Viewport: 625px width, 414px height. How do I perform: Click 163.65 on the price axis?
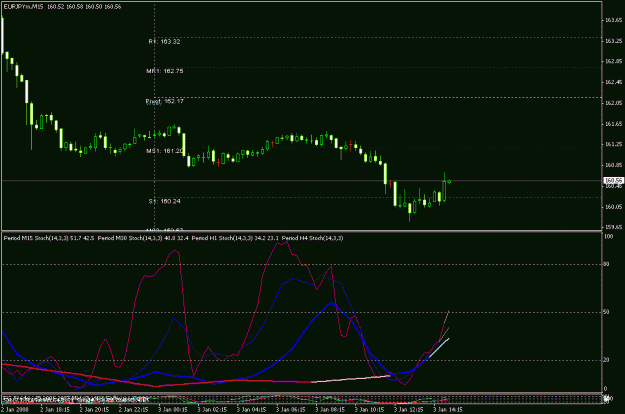pos(613,20)
